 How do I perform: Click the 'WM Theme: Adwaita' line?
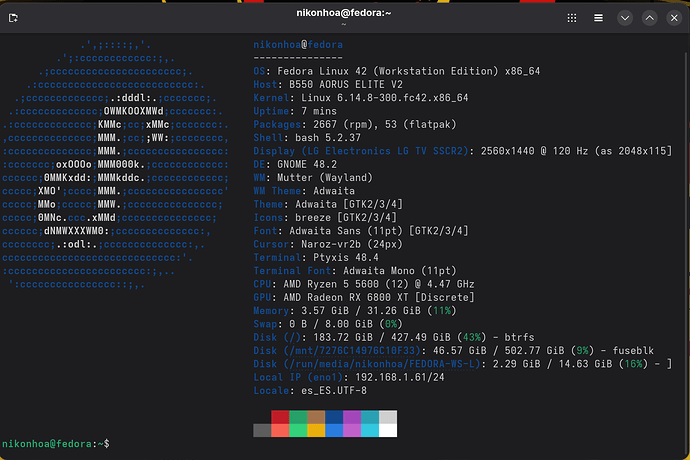(304, 191)
